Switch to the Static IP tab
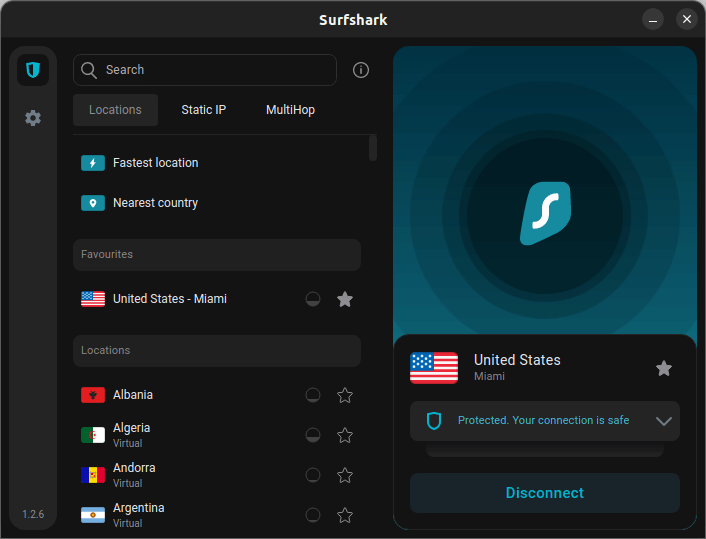The image size is (706, 539). point(204,110)
